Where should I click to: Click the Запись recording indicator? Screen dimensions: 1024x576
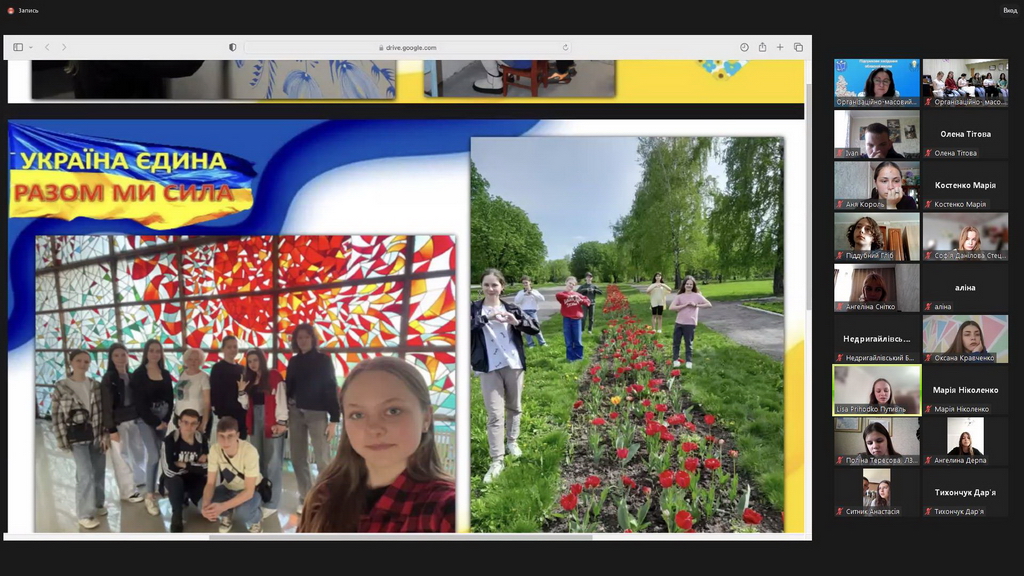[x=22, y=10]
